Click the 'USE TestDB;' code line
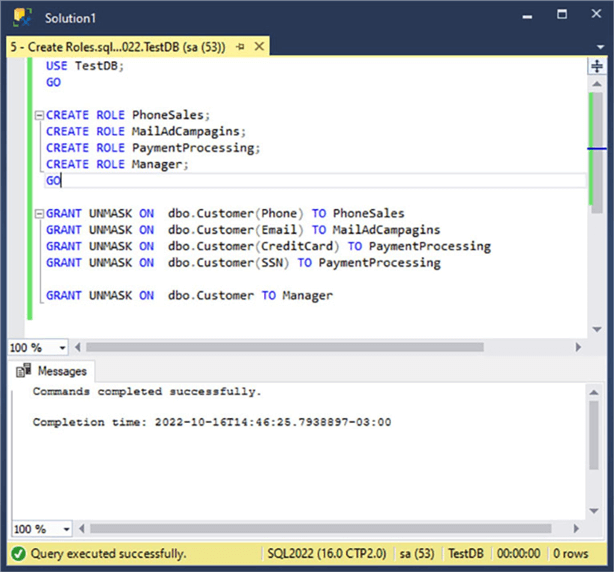Image resolution: width=614 pixels, height=572 pixels. [85, 66]
